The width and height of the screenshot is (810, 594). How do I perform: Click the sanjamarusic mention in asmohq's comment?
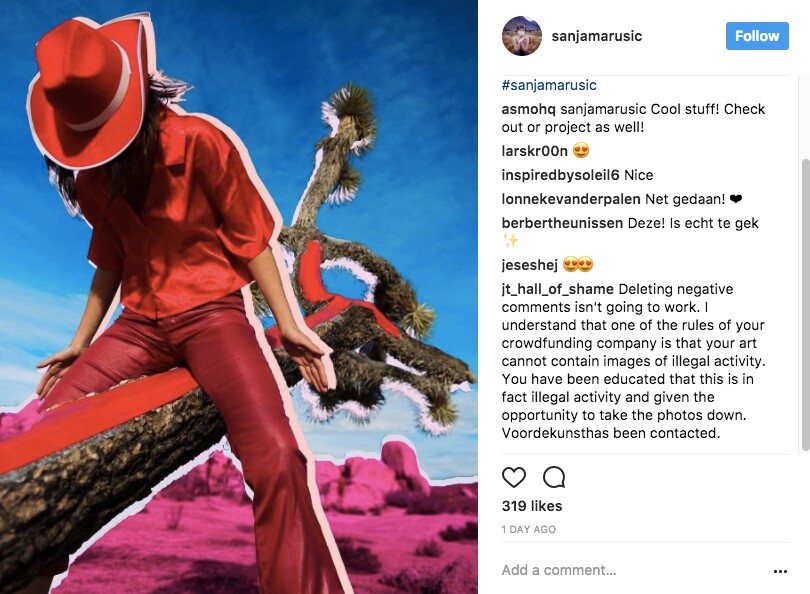603,109
